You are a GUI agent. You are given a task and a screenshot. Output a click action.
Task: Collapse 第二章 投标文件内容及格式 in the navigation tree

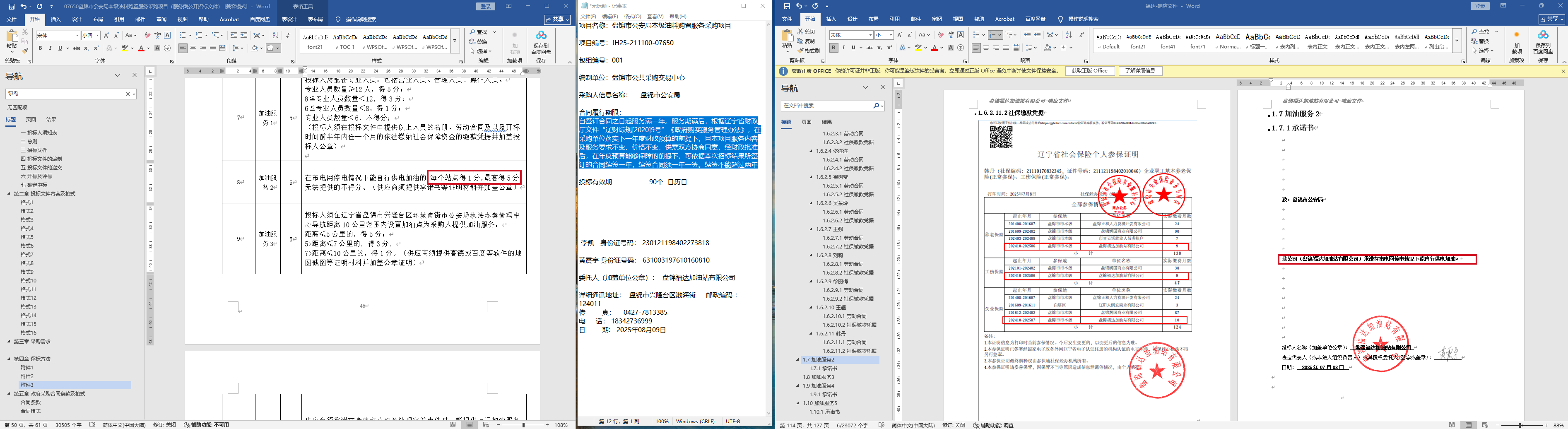pos(9,194)
